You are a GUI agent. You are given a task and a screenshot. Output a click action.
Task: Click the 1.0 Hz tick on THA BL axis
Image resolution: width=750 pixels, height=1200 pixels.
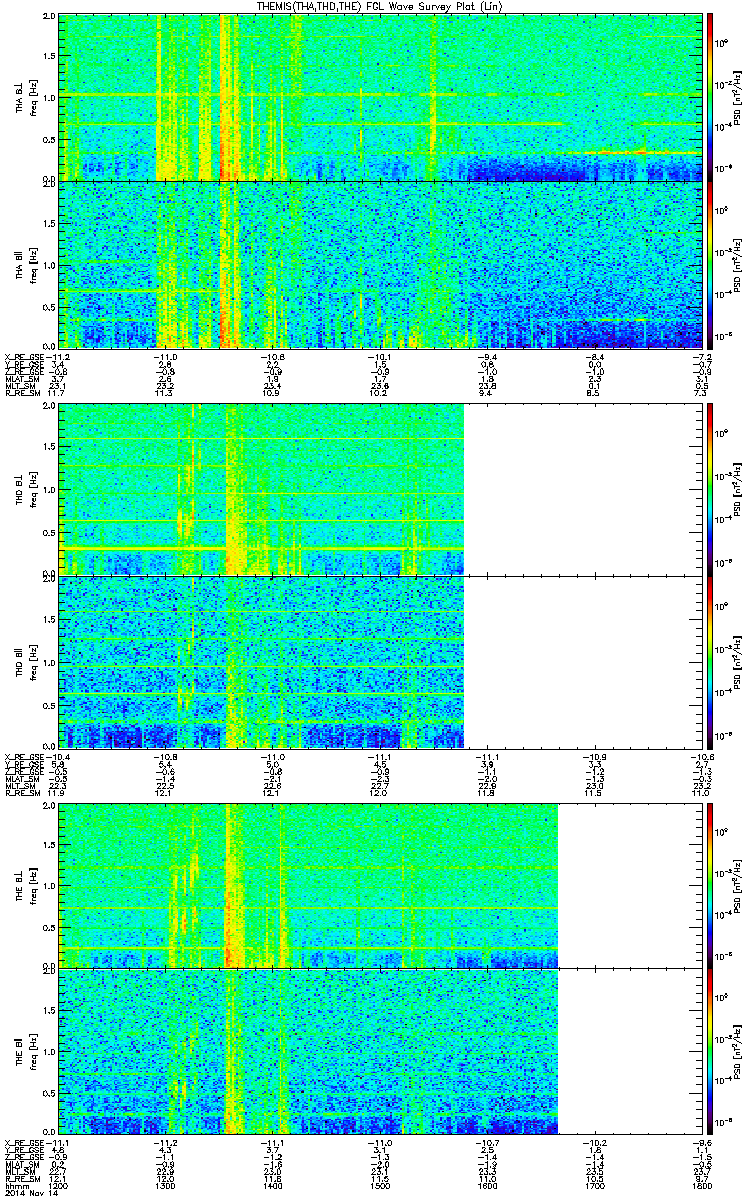pos(48,97)
